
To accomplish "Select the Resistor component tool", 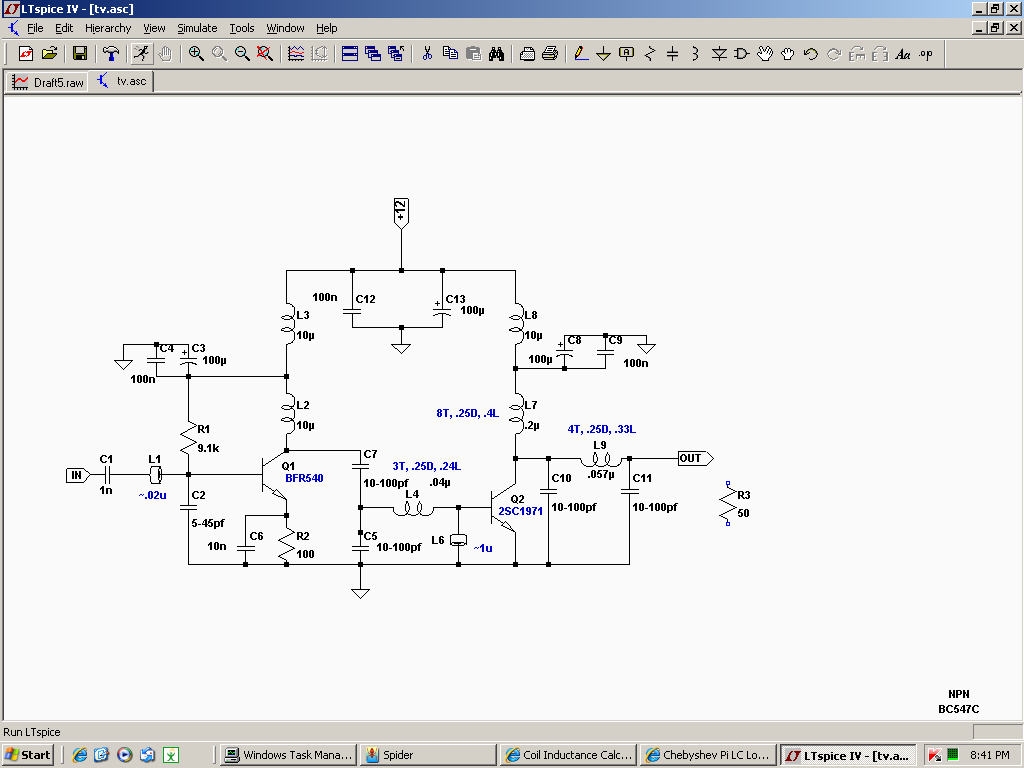I will click(650, 54).
